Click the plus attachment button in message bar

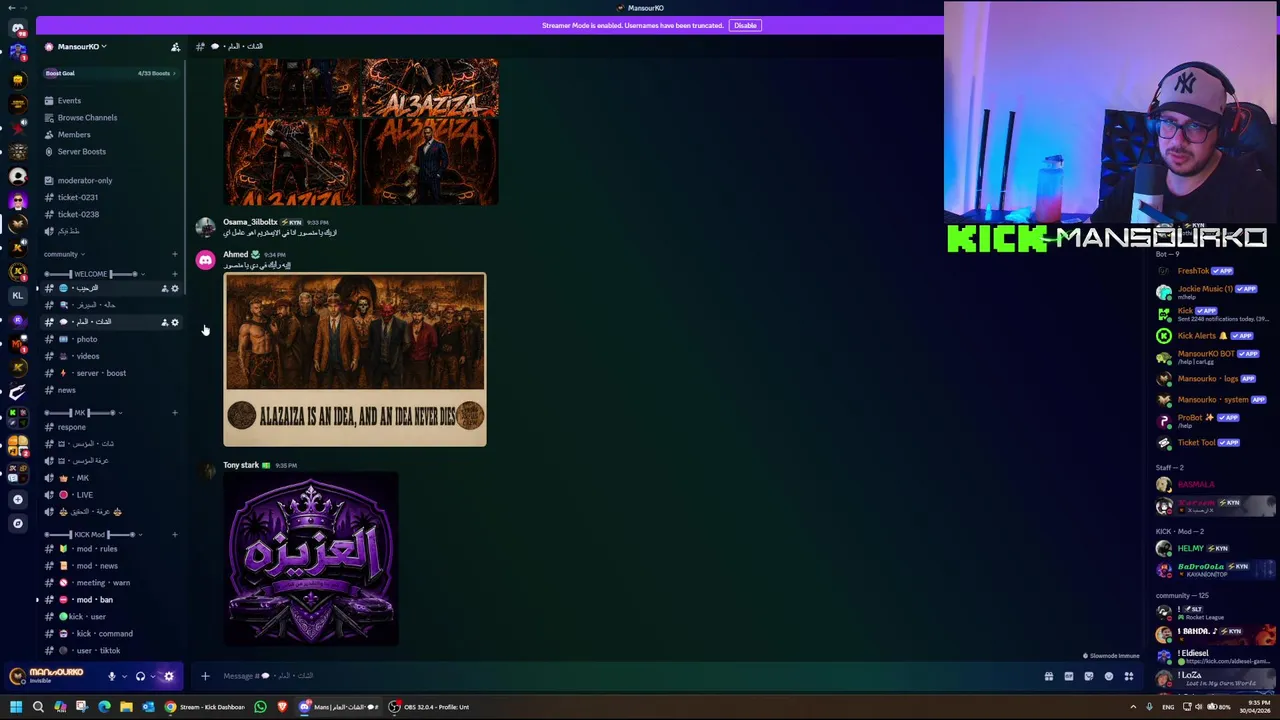click(205, 676)
